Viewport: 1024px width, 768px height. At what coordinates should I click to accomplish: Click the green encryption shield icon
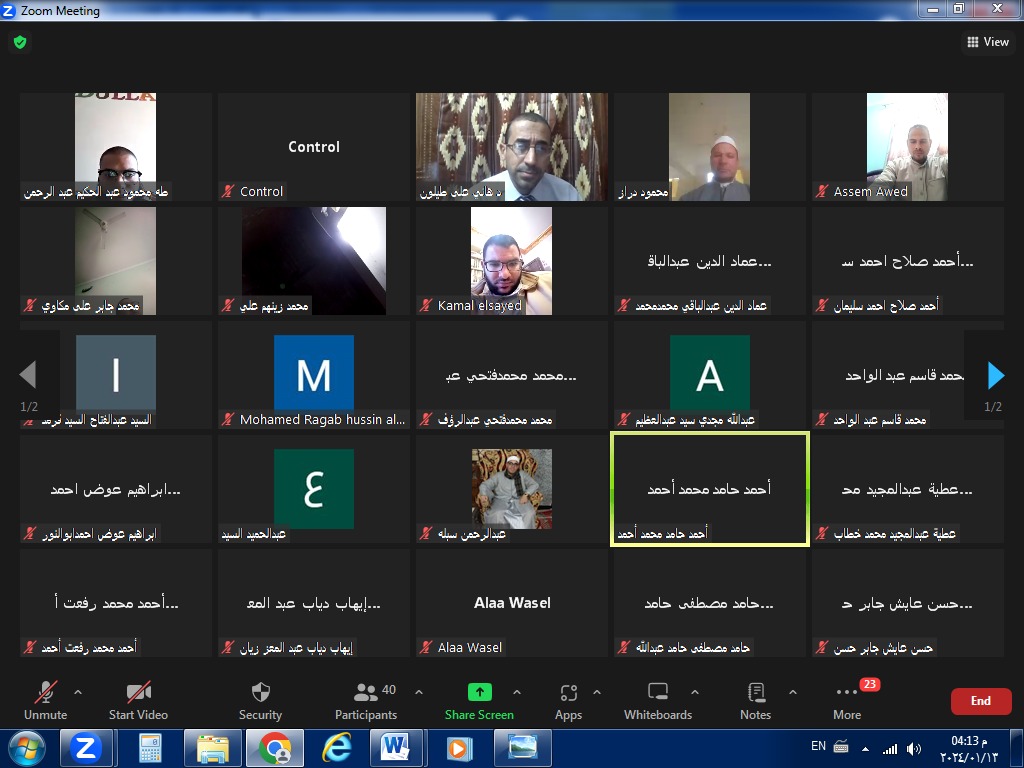pos(20,42)
